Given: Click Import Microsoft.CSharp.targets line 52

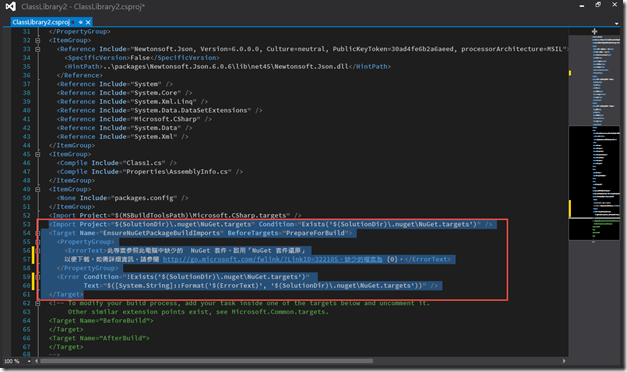Looking at the screenshot, I should [x=175, y=216].
